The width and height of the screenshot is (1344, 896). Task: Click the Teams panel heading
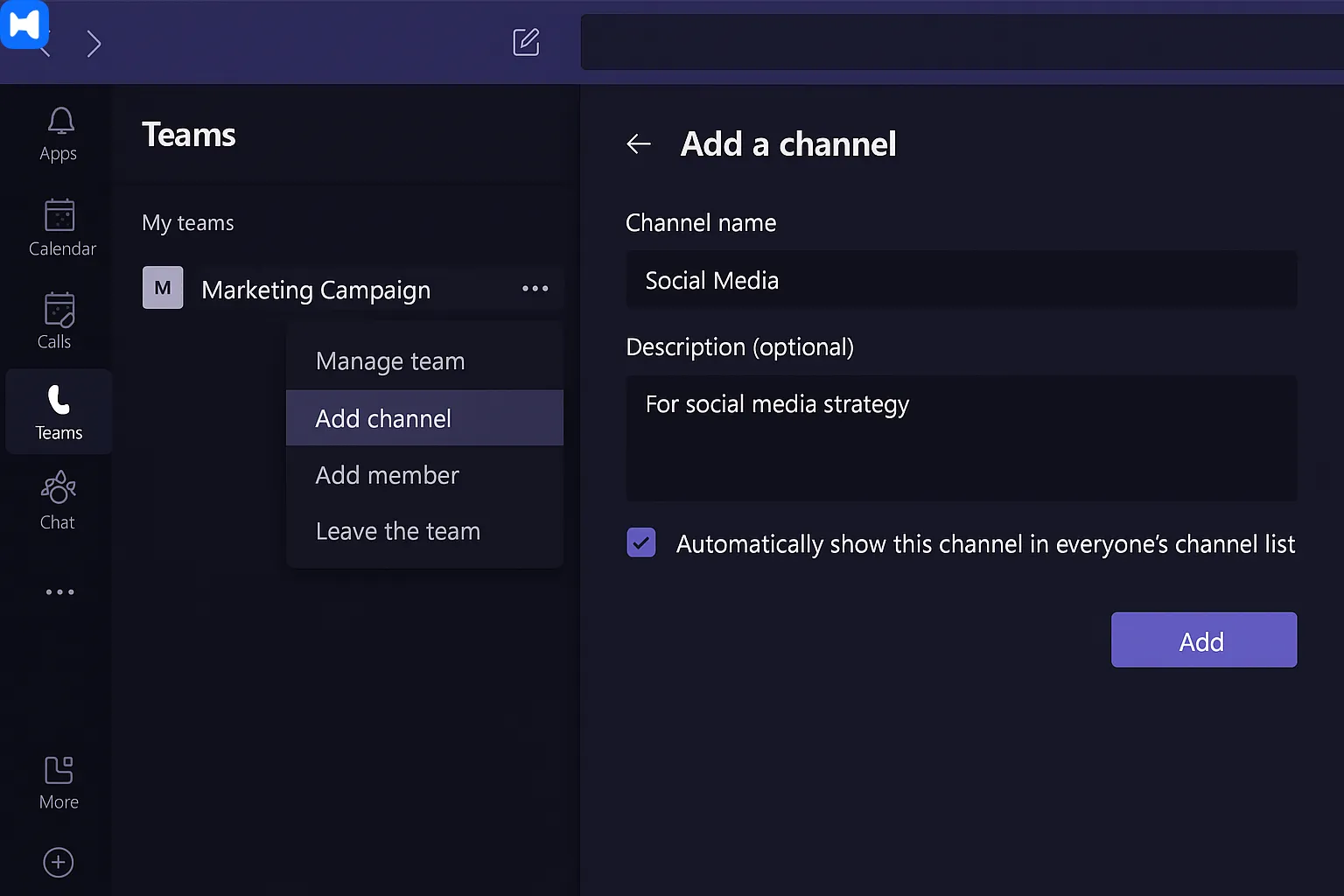pos(189,135)
